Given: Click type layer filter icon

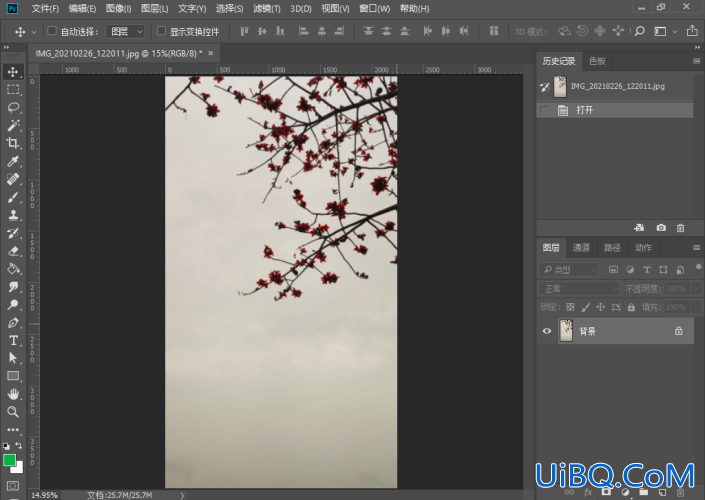Looking at the screenshot, I should coord(647,270).
